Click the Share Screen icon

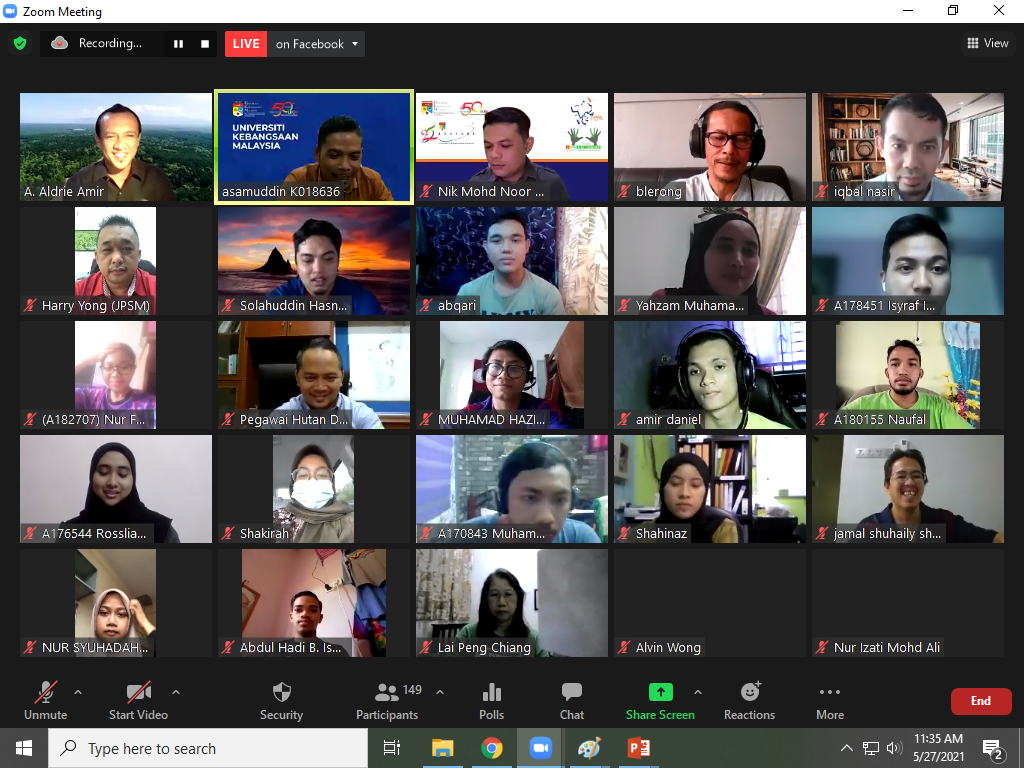pyautogui.click(x=660, y=692)
